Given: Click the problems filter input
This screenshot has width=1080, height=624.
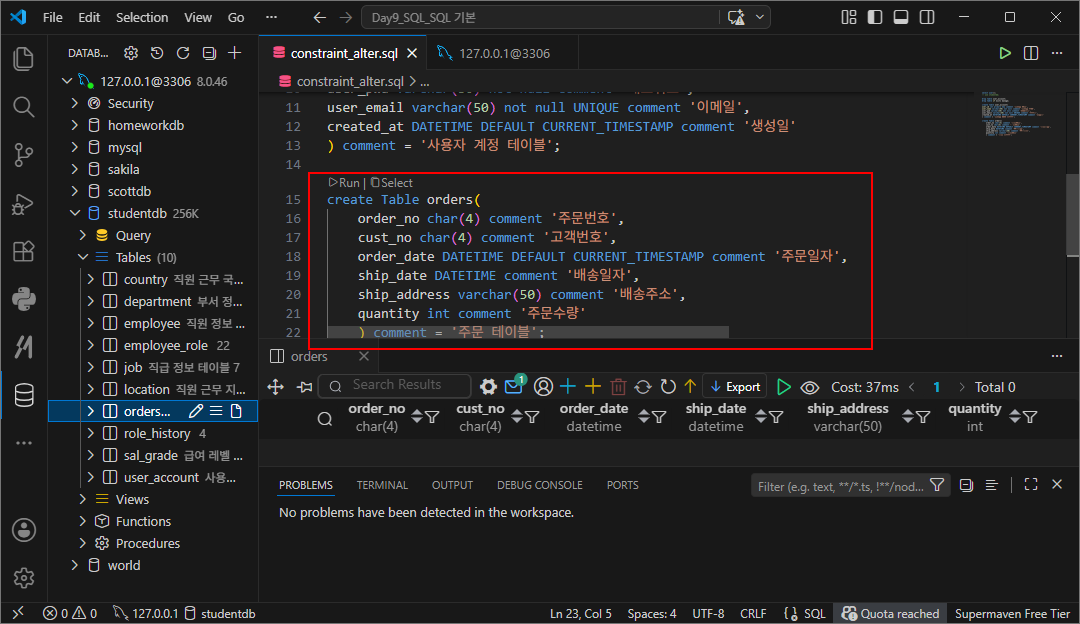Looking at the screenshot, I should point(841,486).
